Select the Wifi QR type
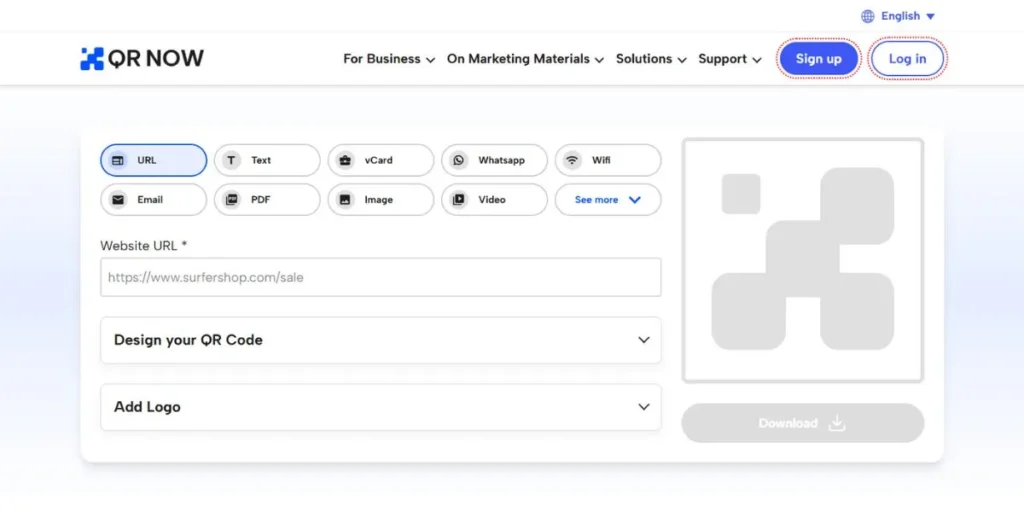 (x=608, y=160)
